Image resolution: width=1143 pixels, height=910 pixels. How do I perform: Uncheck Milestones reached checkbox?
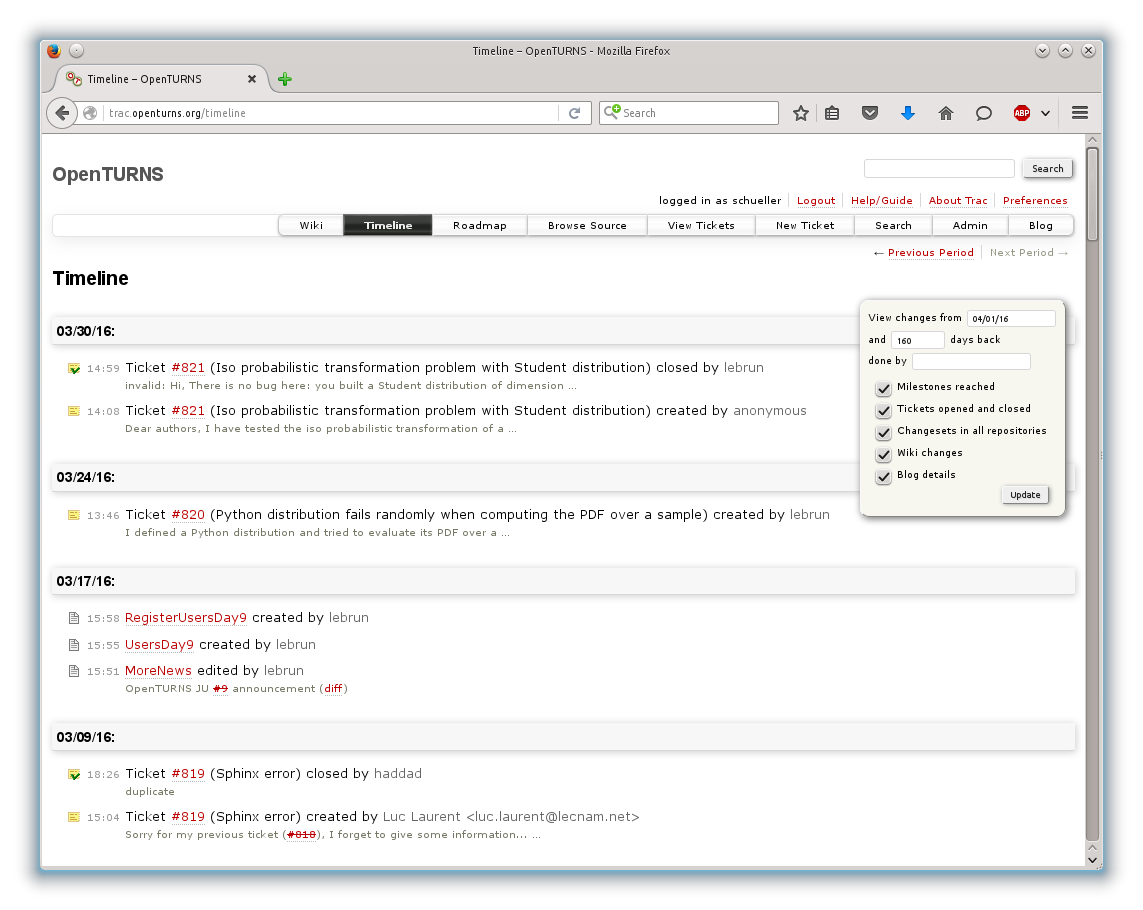pos(883,388)
